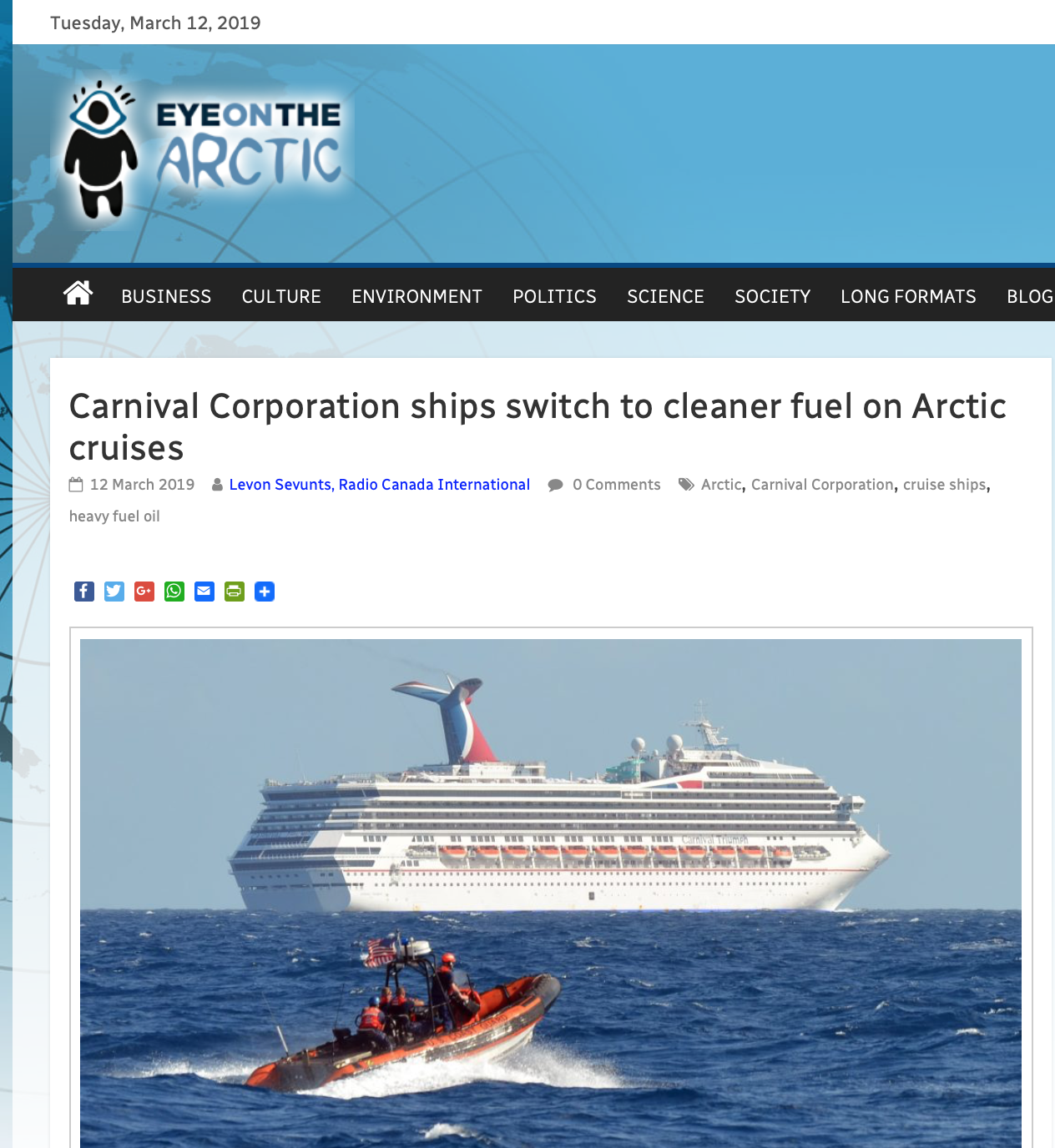Share the article on Twitter
This screenshot has height=1148, width=1055.
[114, 592]
